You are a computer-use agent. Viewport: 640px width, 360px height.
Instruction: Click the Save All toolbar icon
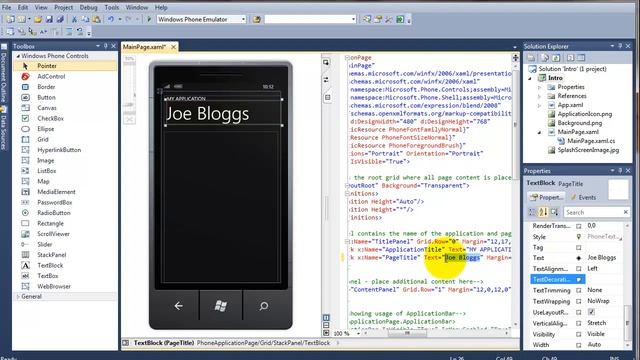coord(60,19)
